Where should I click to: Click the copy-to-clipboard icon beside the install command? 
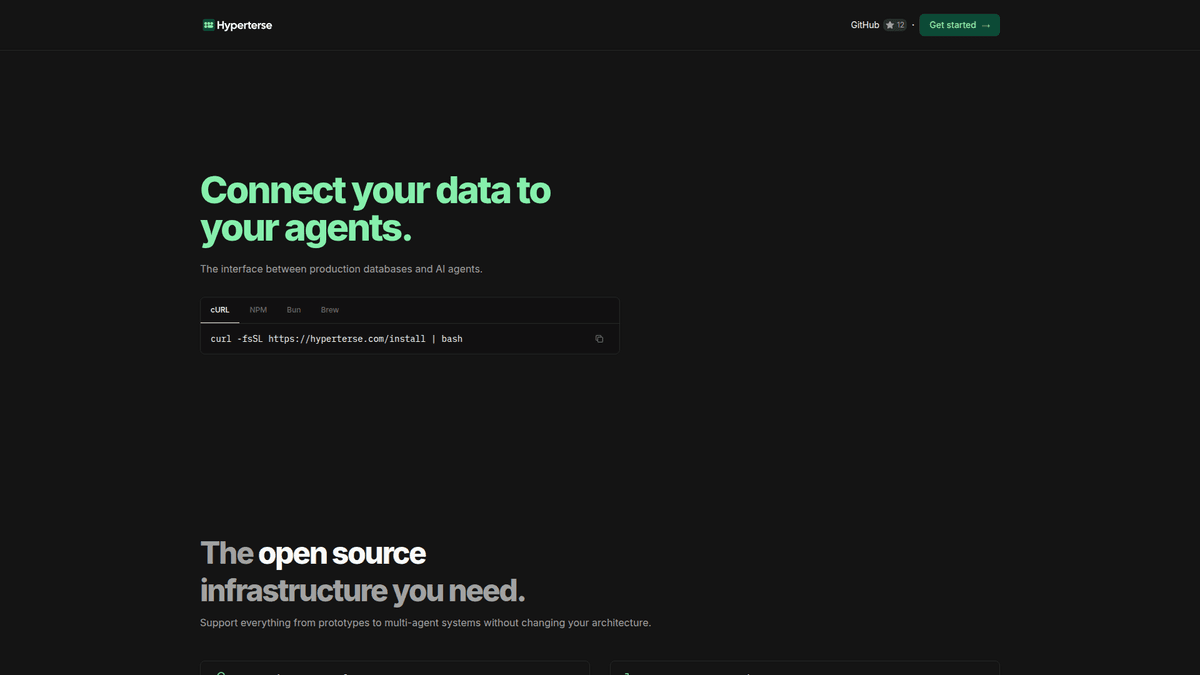599,339
